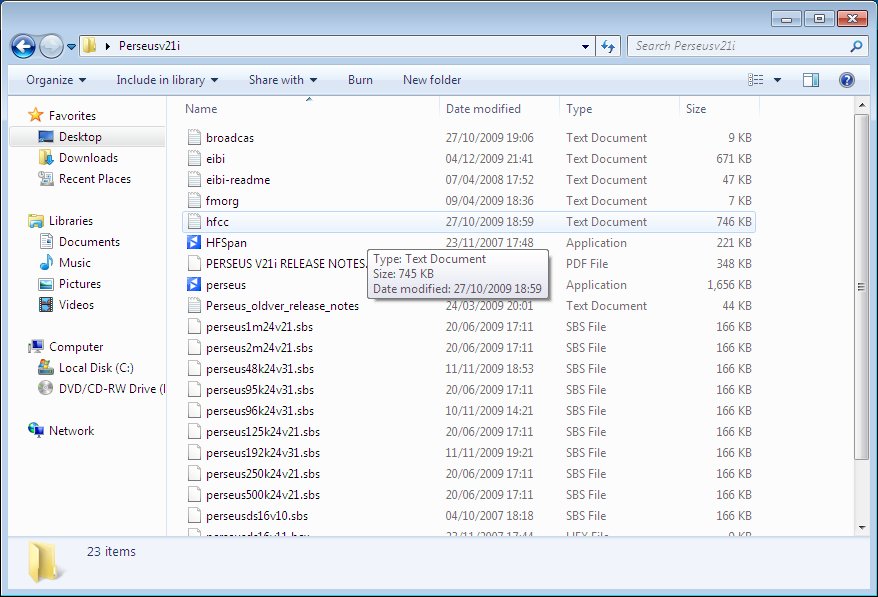Open the Documents library
The image size is (878, 597).
(x=89, y=242)
